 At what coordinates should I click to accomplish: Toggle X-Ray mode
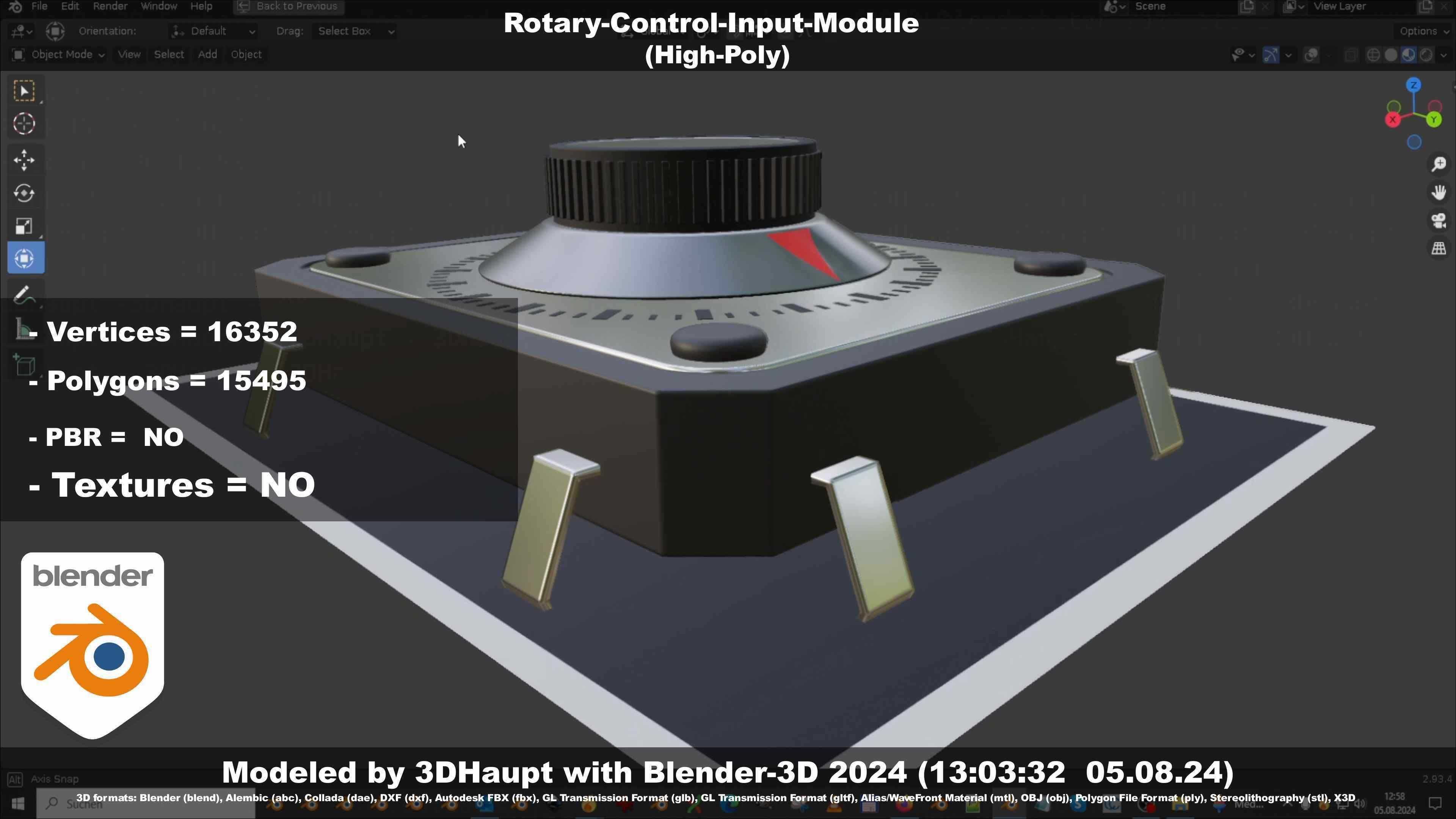point(1351,55)
